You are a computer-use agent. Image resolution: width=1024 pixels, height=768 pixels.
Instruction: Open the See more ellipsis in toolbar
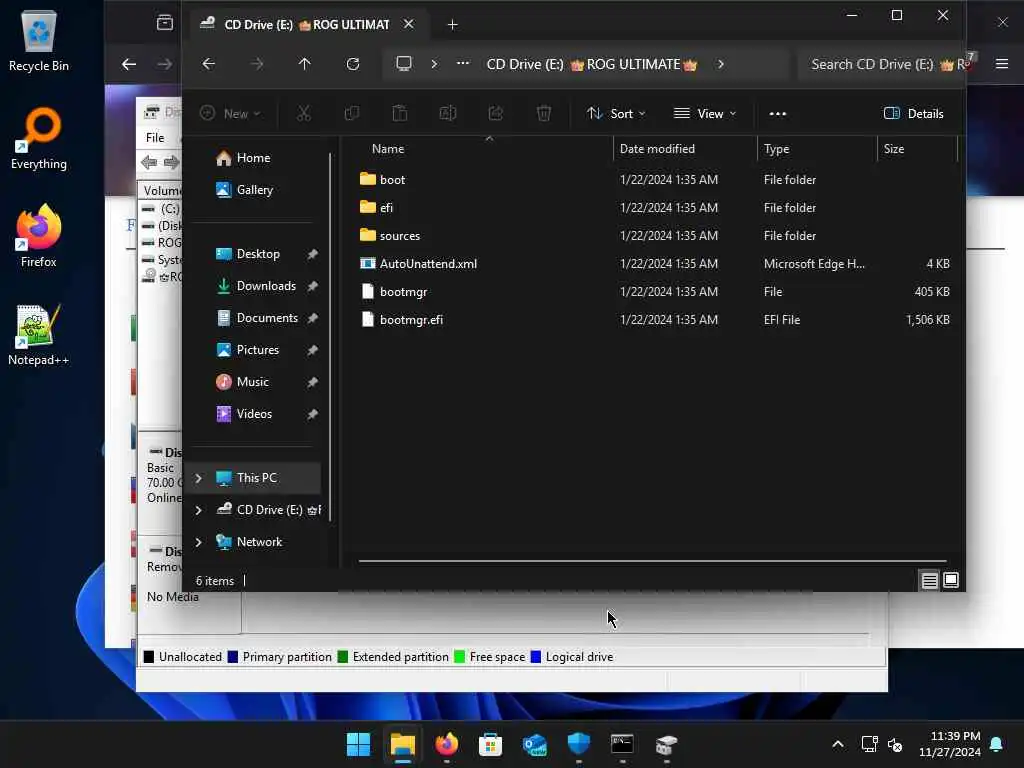[x=778, y=114]
